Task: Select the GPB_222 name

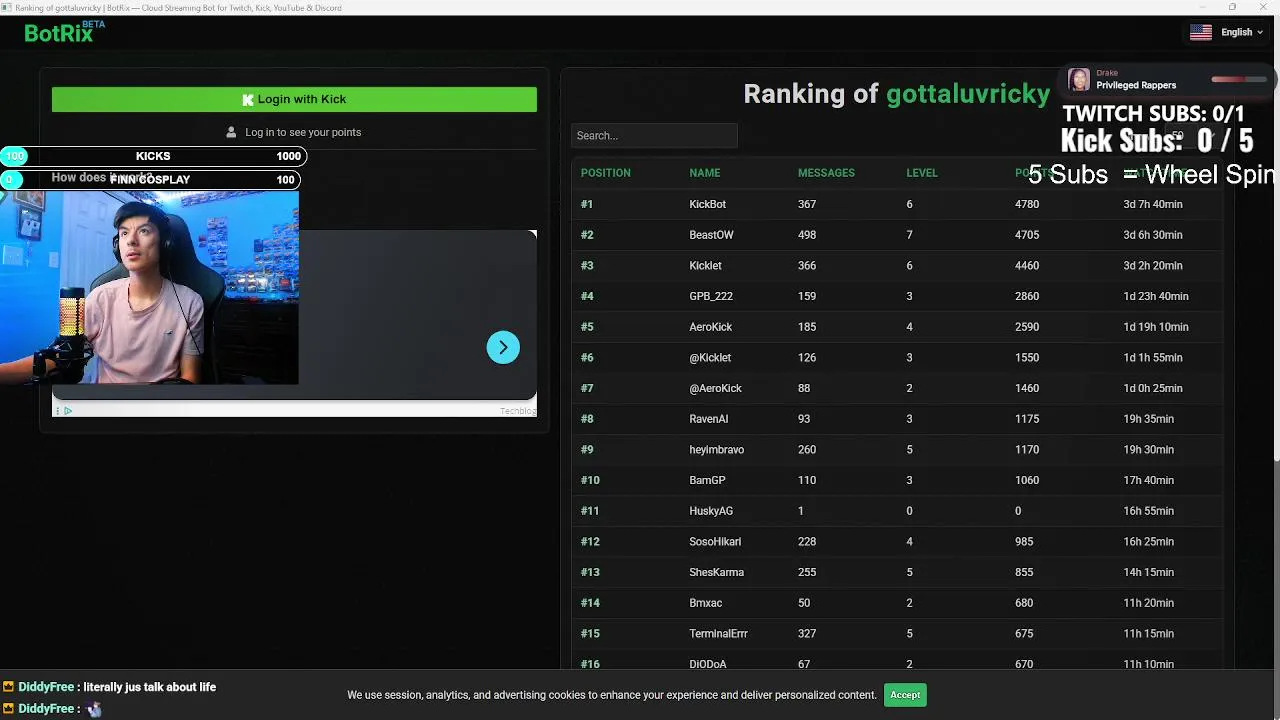Action: coord(711,296)
